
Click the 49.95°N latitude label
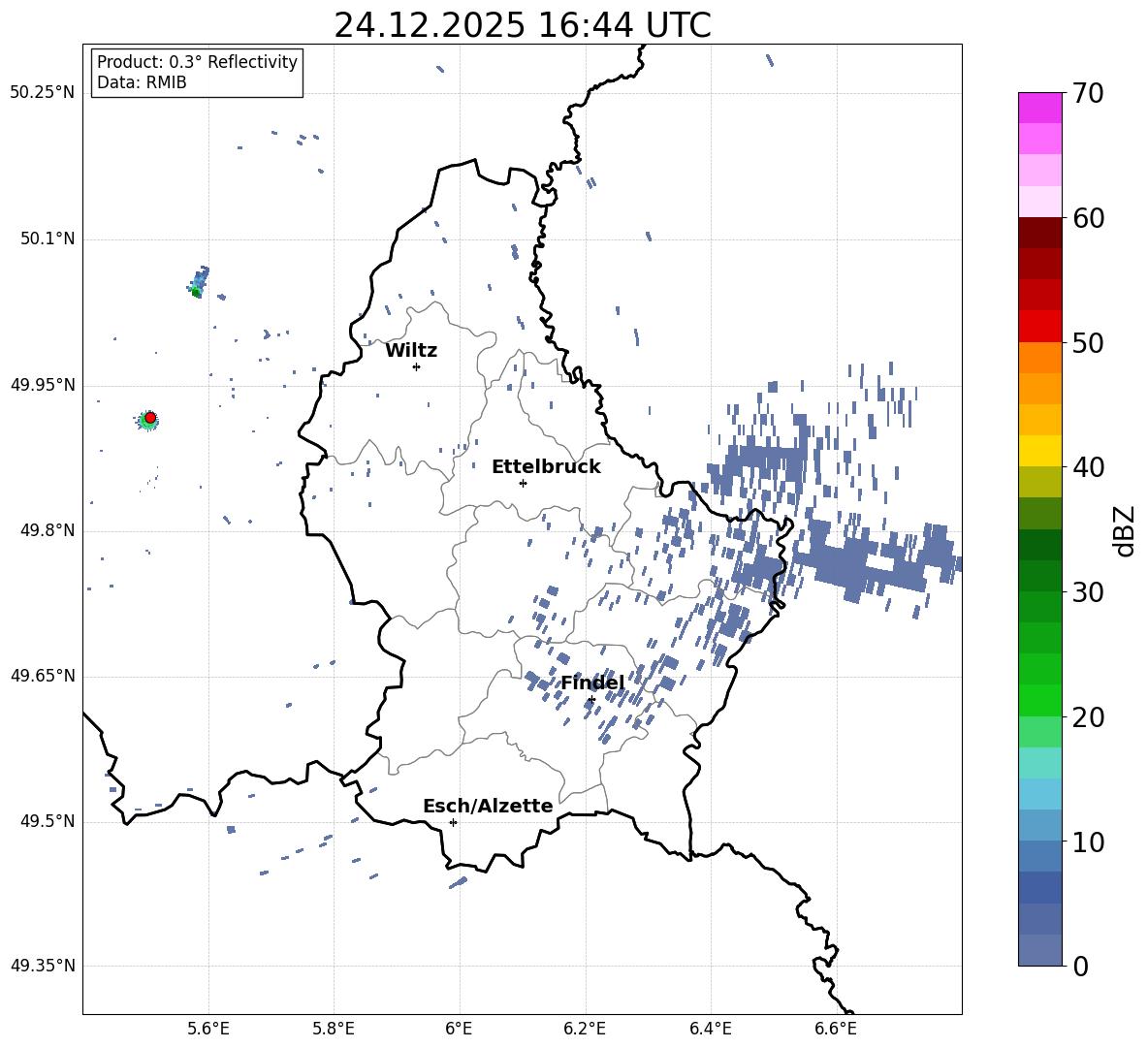(43, 385)
